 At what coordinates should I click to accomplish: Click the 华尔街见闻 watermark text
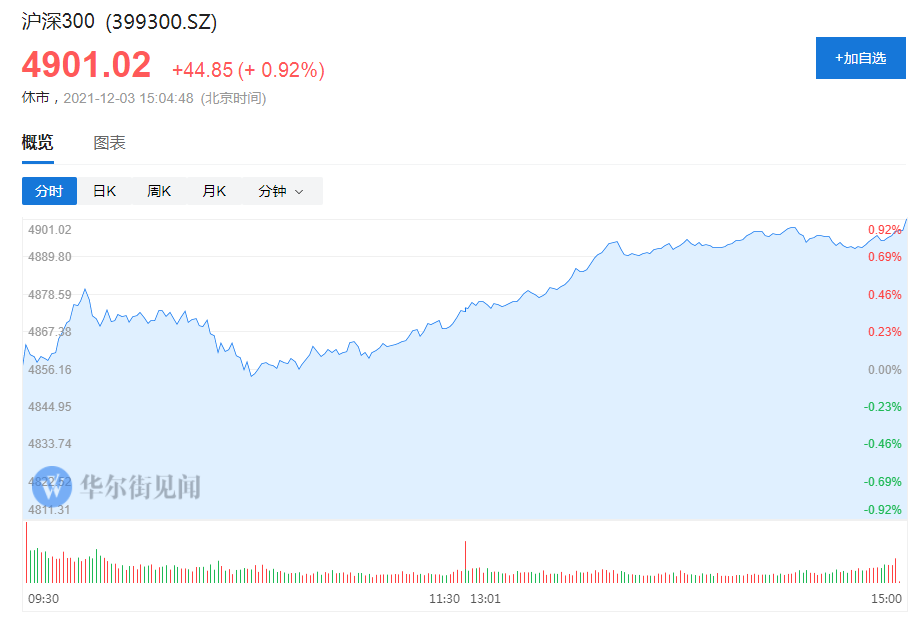(140, 487)
